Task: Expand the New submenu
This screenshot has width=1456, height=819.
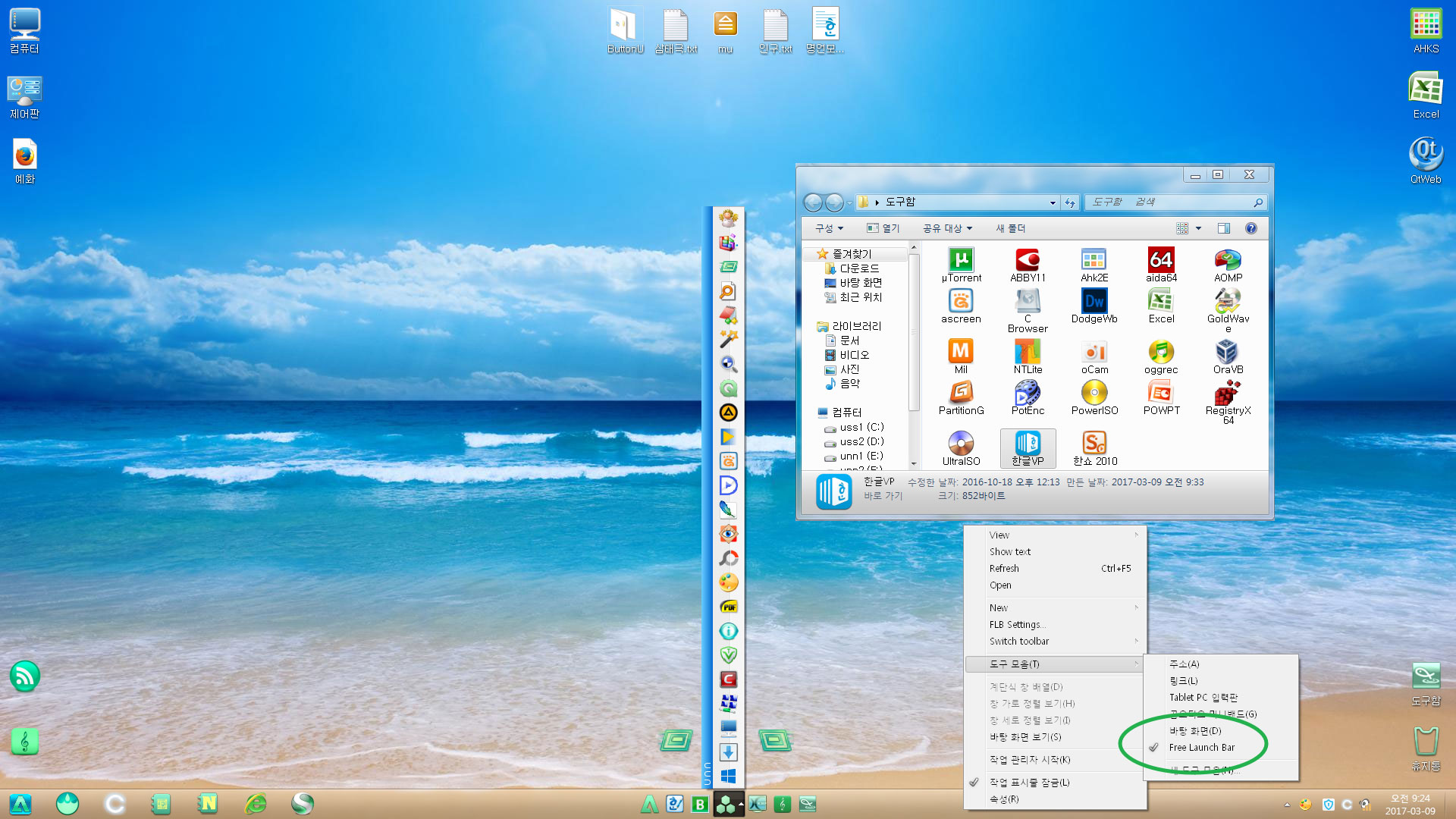Action: (1055, 608)
